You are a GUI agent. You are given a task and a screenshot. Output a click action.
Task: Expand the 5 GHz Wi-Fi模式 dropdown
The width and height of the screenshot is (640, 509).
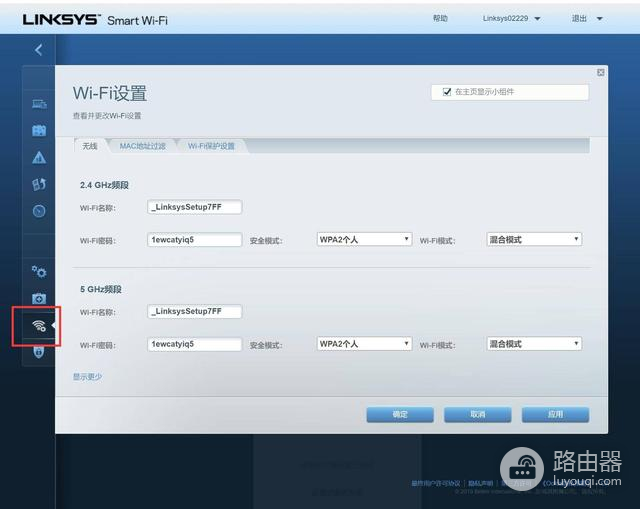[534, 344]
